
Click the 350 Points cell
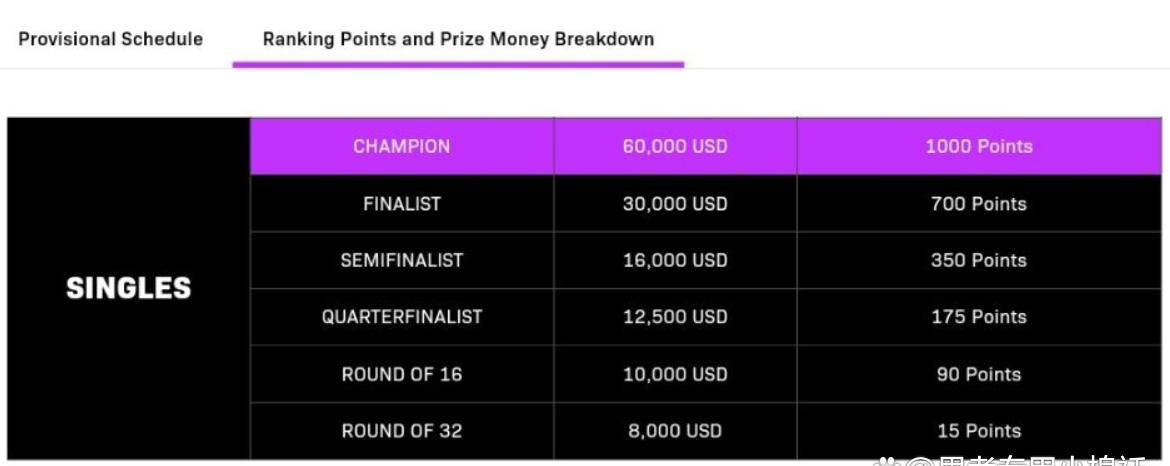coord(979,260)
